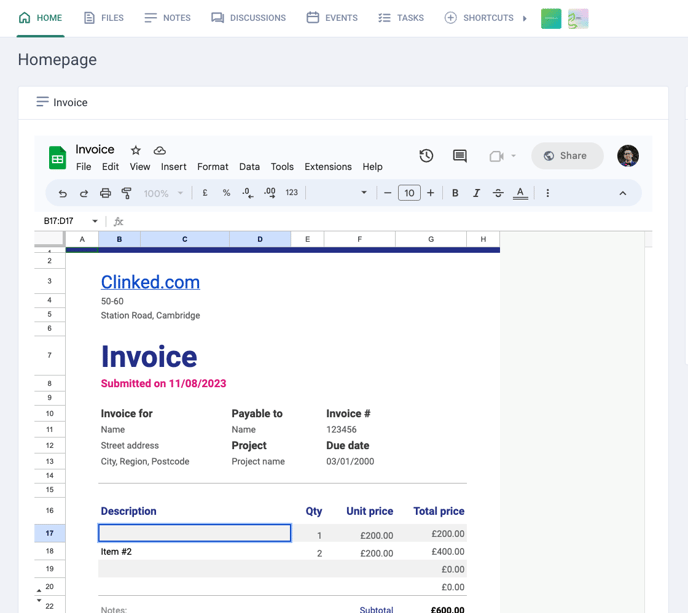Format as currency with pound icon

pos(205,193)
